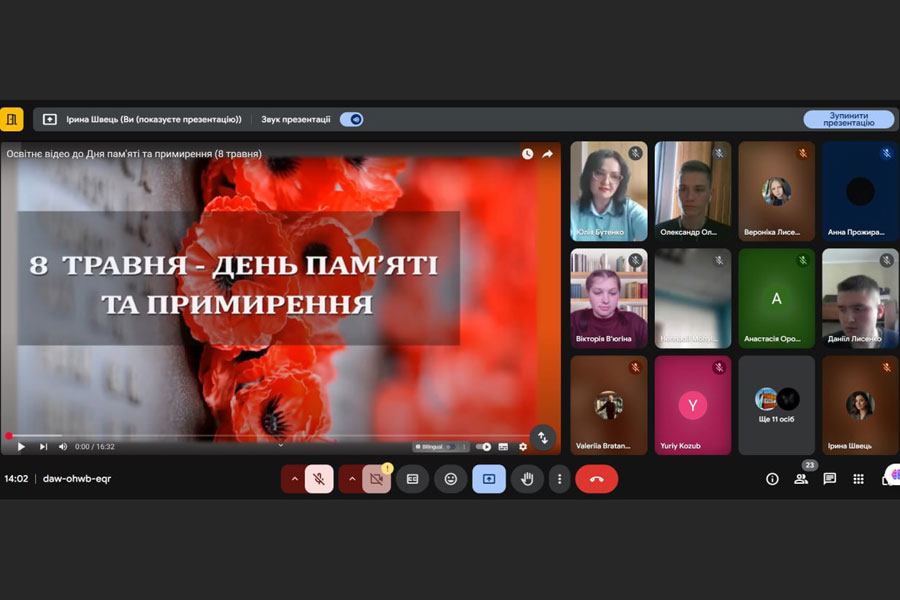Raise hand in the meeting
The height and width of the screenshot is (600, 900).
[x=527, y=479]
